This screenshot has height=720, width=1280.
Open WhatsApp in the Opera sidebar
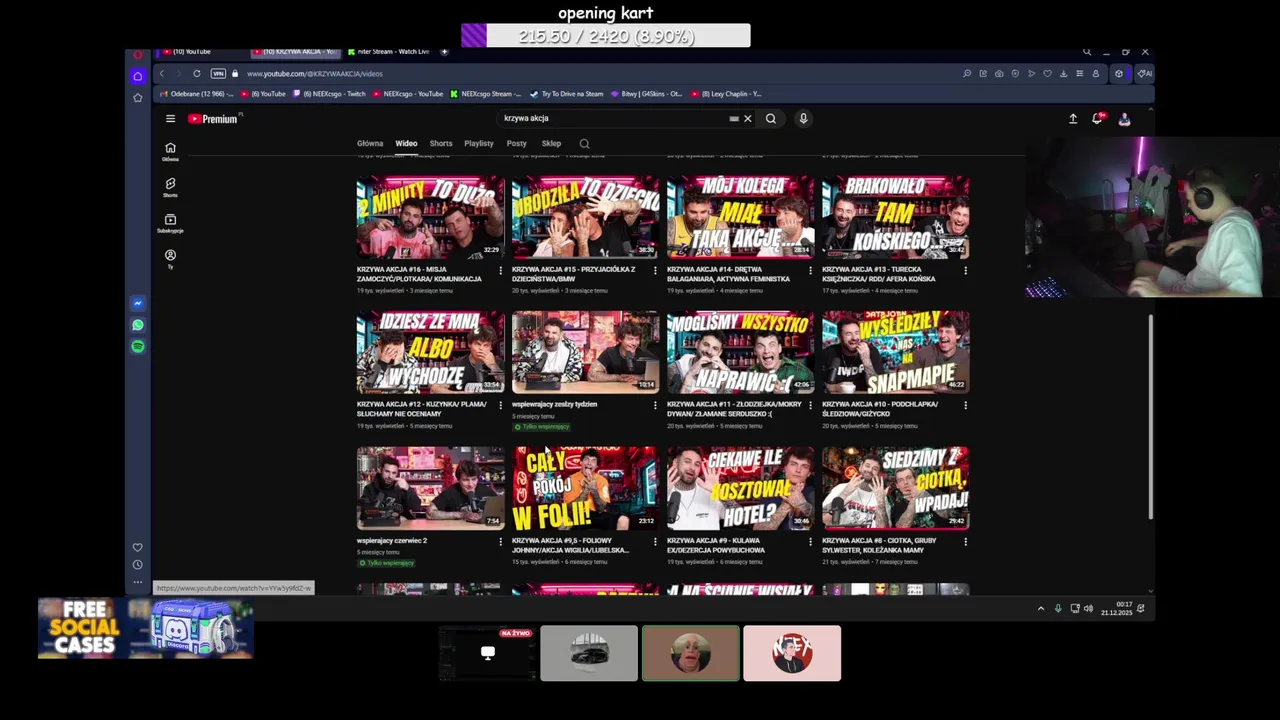tap(138, 325)
